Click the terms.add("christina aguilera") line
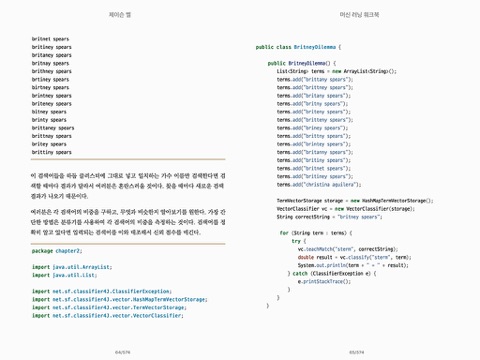Viewport: 480px width, 360px height. point(319,184)
